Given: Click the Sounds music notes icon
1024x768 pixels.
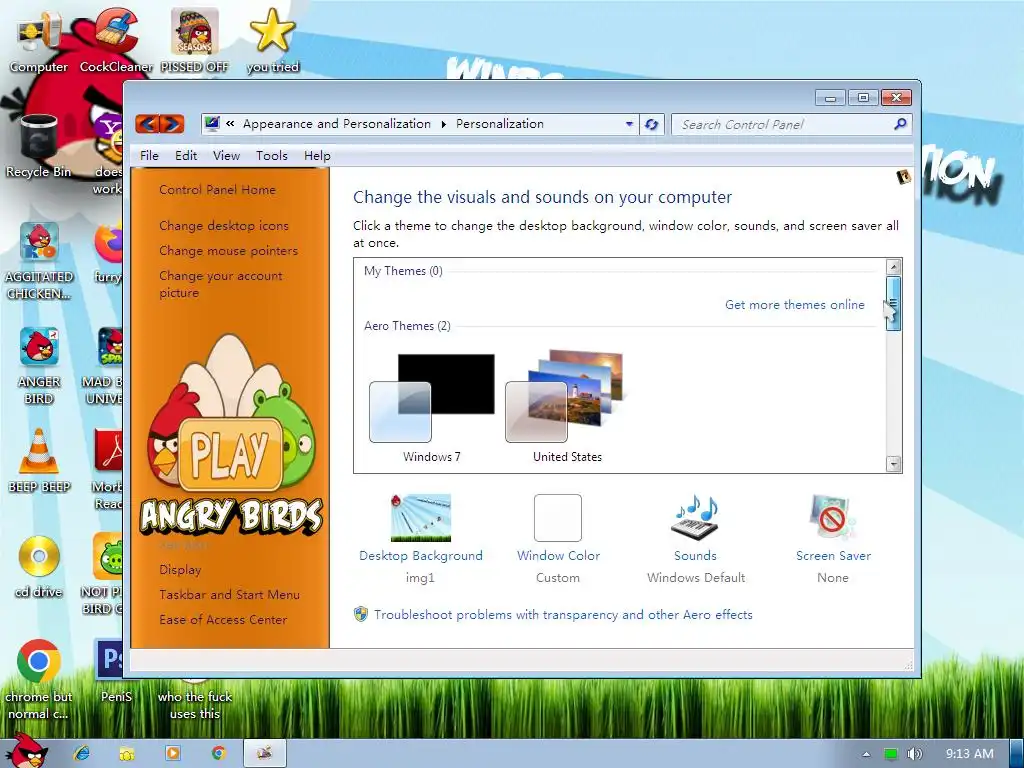Looking at the screenshot, I should tap(696, 517).
